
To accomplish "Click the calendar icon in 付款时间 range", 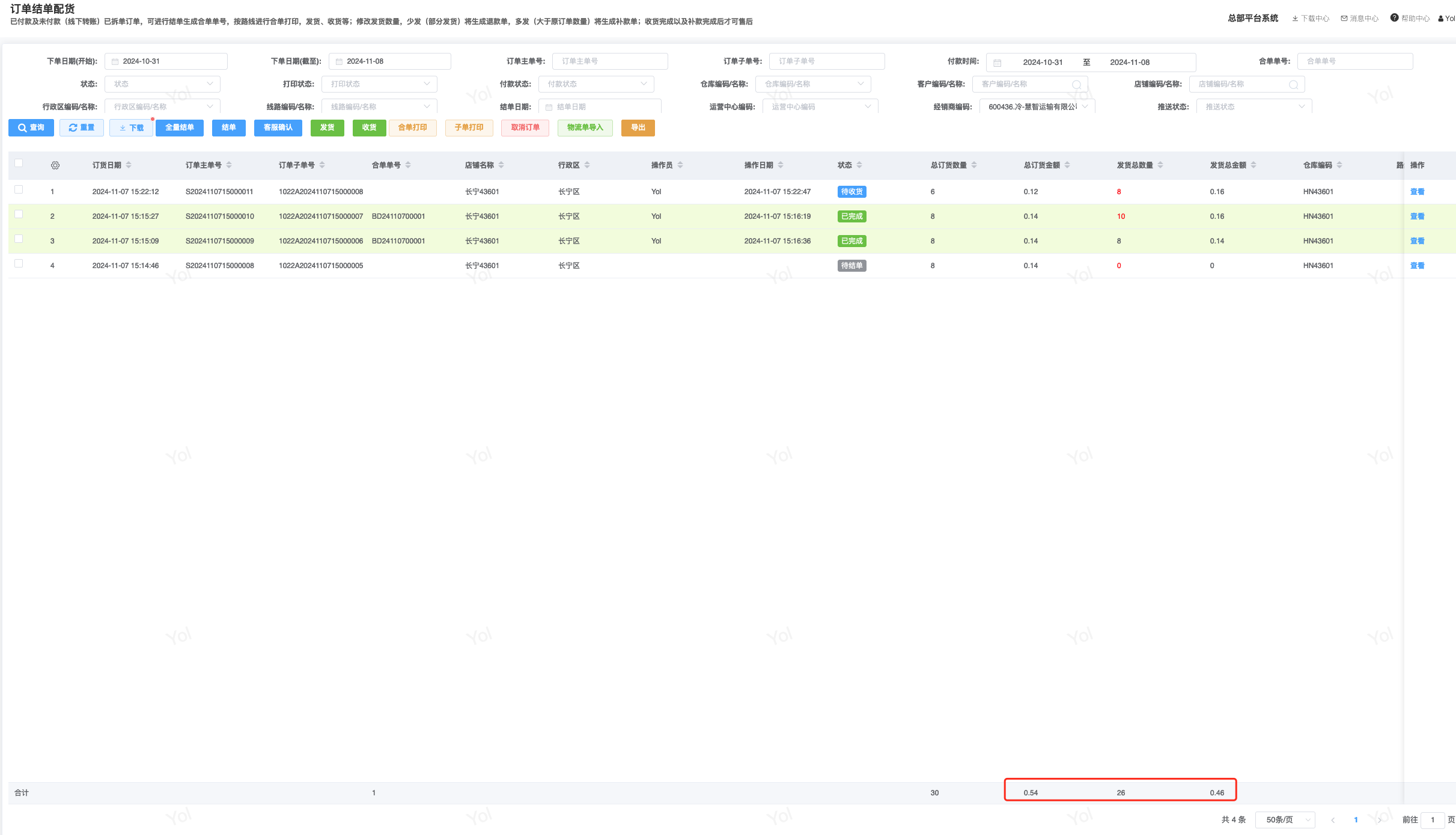I will [x=998, y=63].
